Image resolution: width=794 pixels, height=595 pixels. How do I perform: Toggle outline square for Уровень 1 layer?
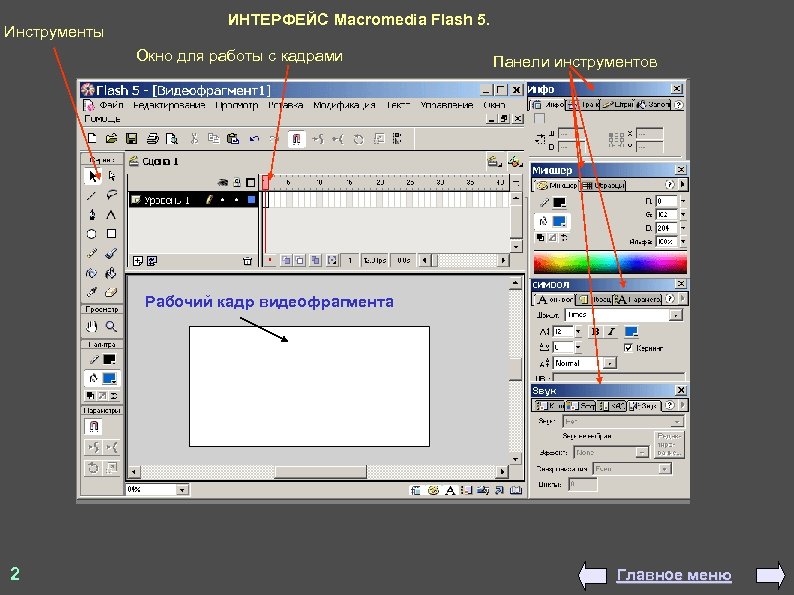pos(251,200)
